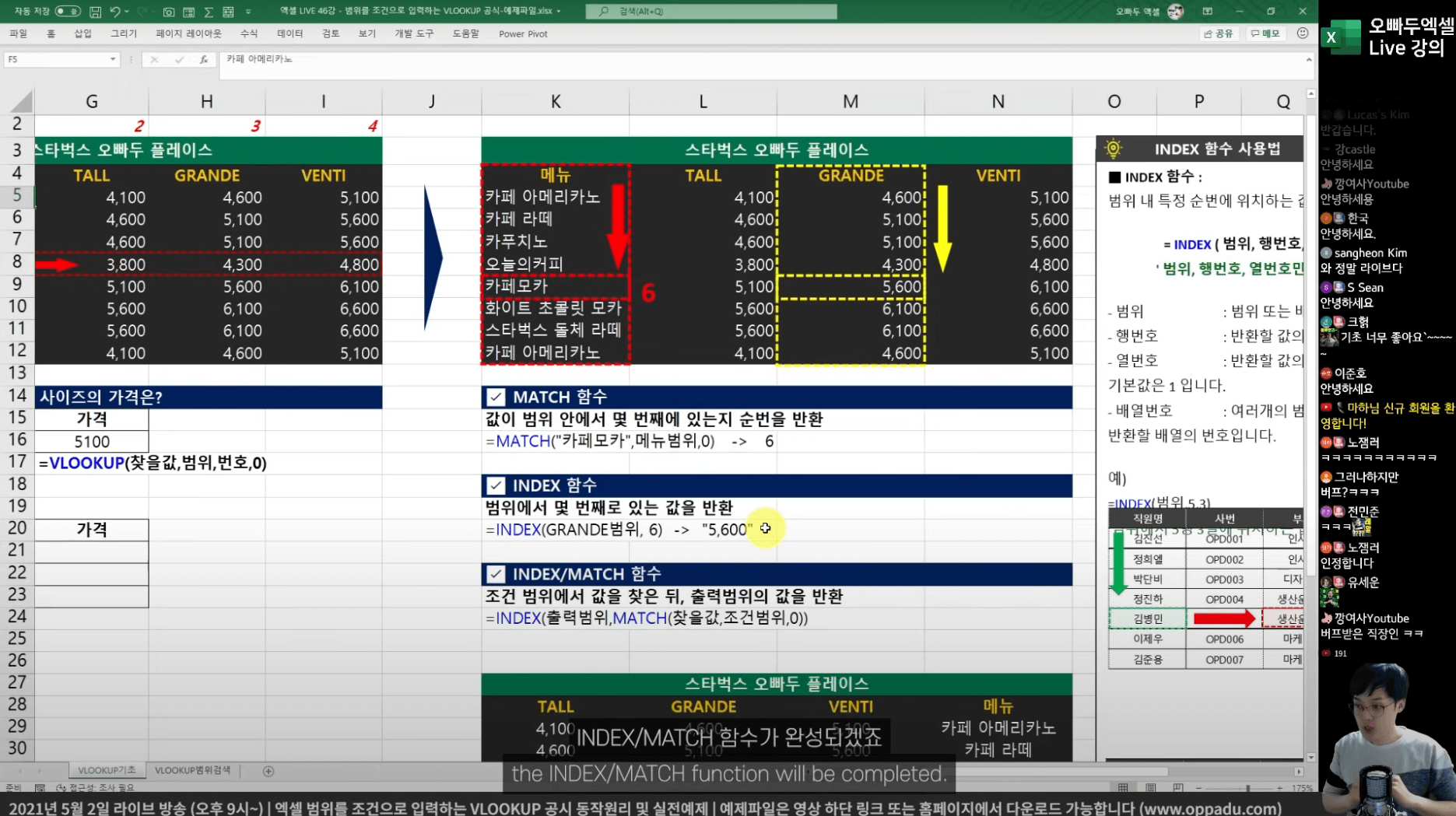1456x816 pixels.
Task: Switch to Normal view icon in status bar
Action: 1122,788
